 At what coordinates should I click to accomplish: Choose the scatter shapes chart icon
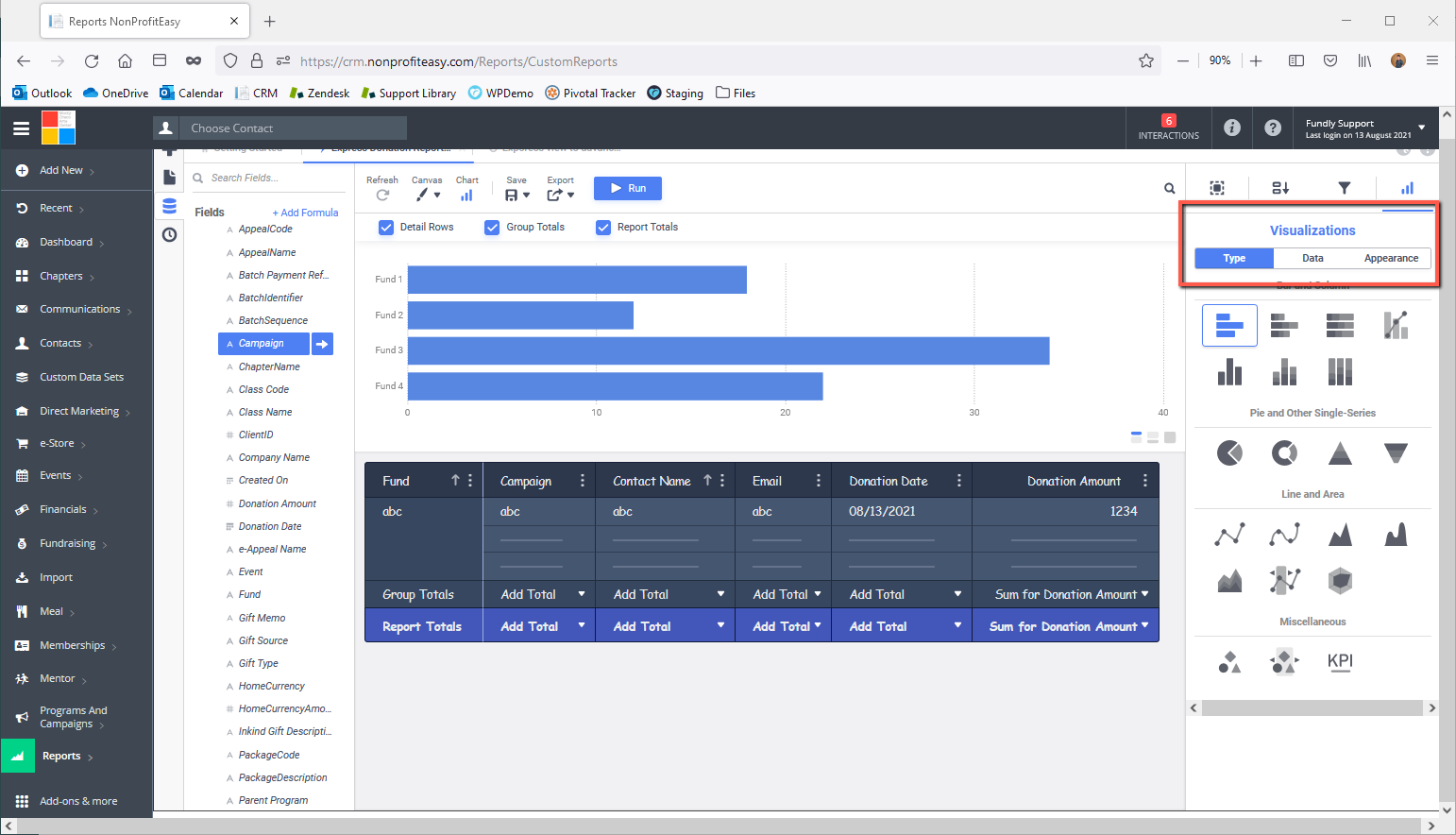click(1229, 662)
